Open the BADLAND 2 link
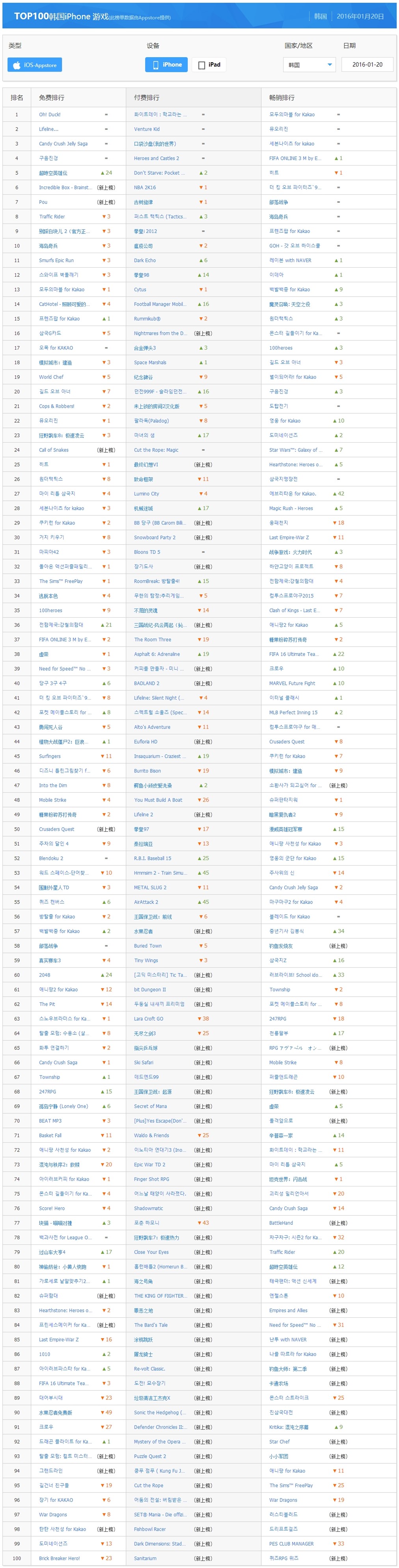Image resolution: width=399 pixels, height=1568 pixels. pyautogui.click(x=147, y=683)
